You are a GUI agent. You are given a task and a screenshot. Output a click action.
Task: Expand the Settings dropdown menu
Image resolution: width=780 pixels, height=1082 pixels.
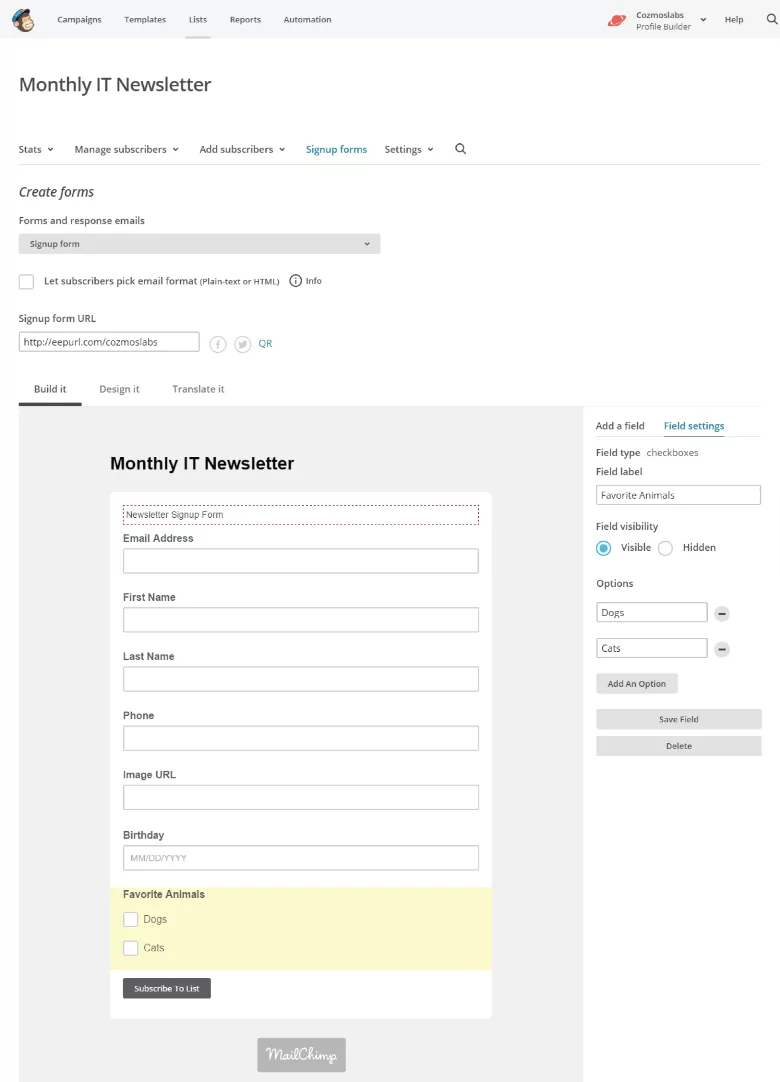409,149
